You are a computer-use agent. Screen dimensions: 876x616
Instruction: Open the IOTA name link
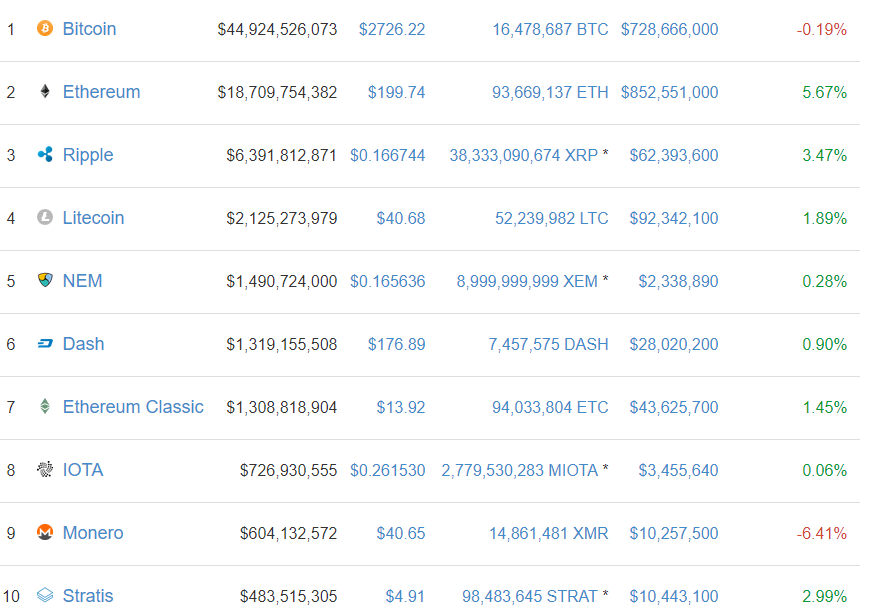(83, 470)
